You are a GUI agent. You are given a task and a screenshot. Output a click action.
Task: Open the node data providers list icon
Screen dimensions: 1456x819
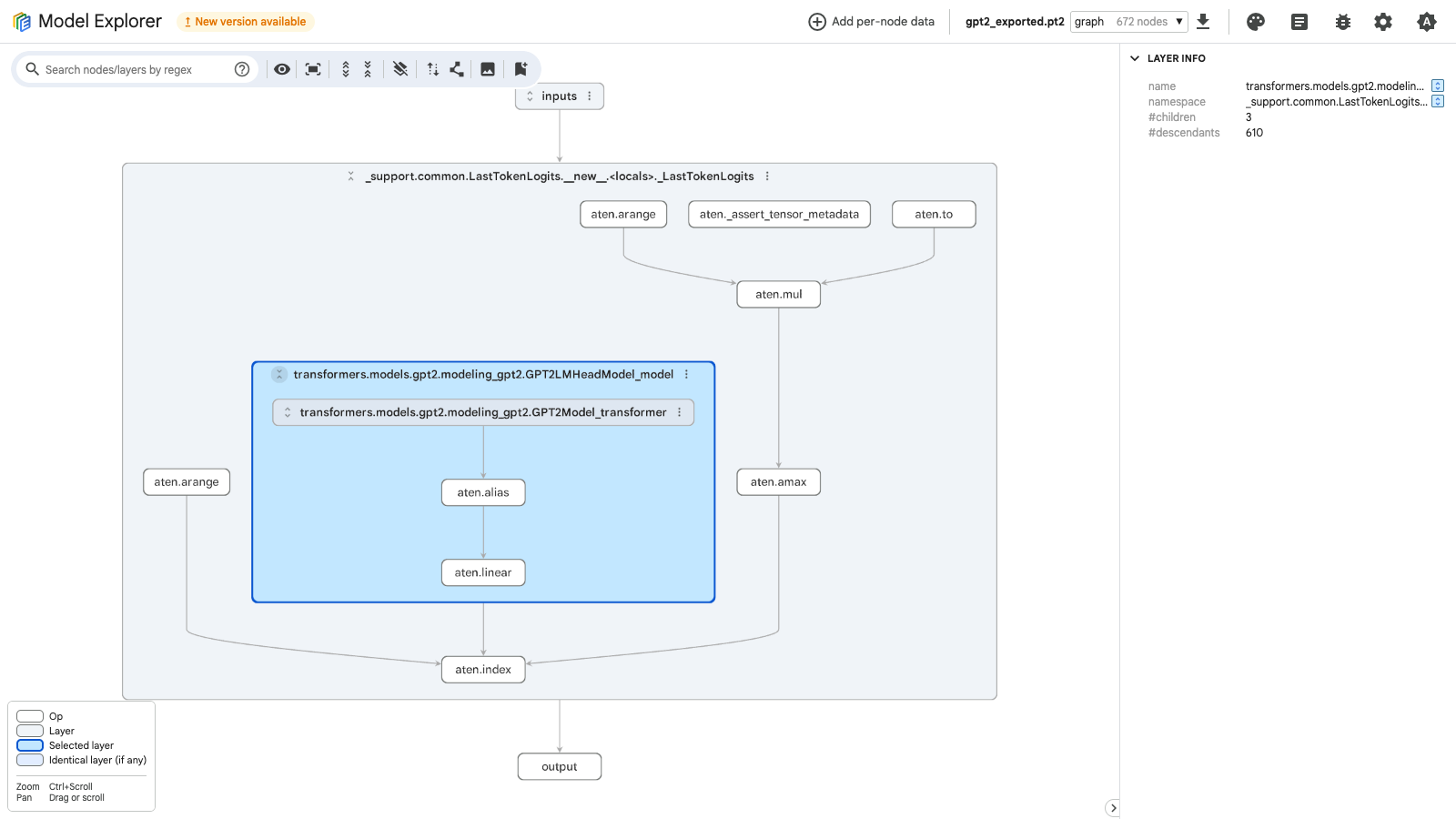click(x=1299, y=22)
